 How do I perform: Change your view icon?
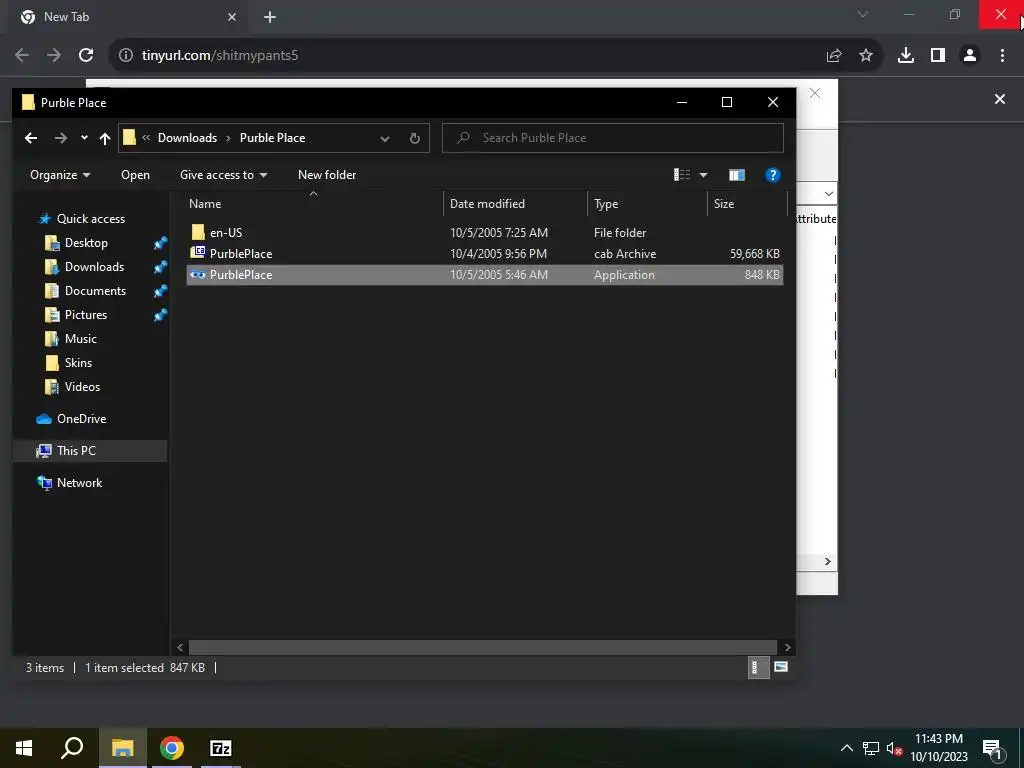click(x=682, y=174)
